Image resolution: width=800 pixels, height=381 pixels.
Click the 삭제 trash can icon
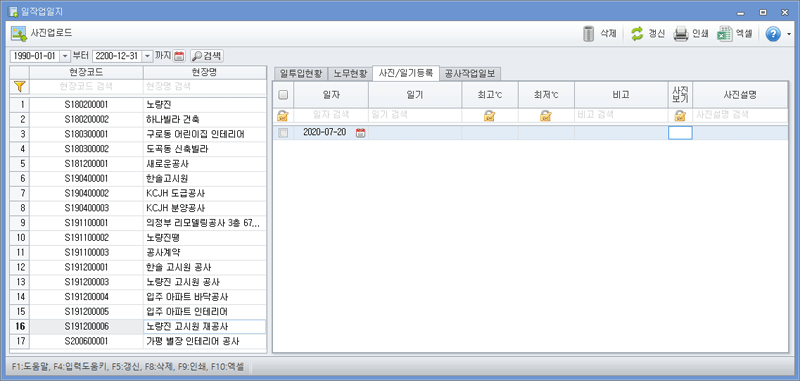(x=589, y=34)
